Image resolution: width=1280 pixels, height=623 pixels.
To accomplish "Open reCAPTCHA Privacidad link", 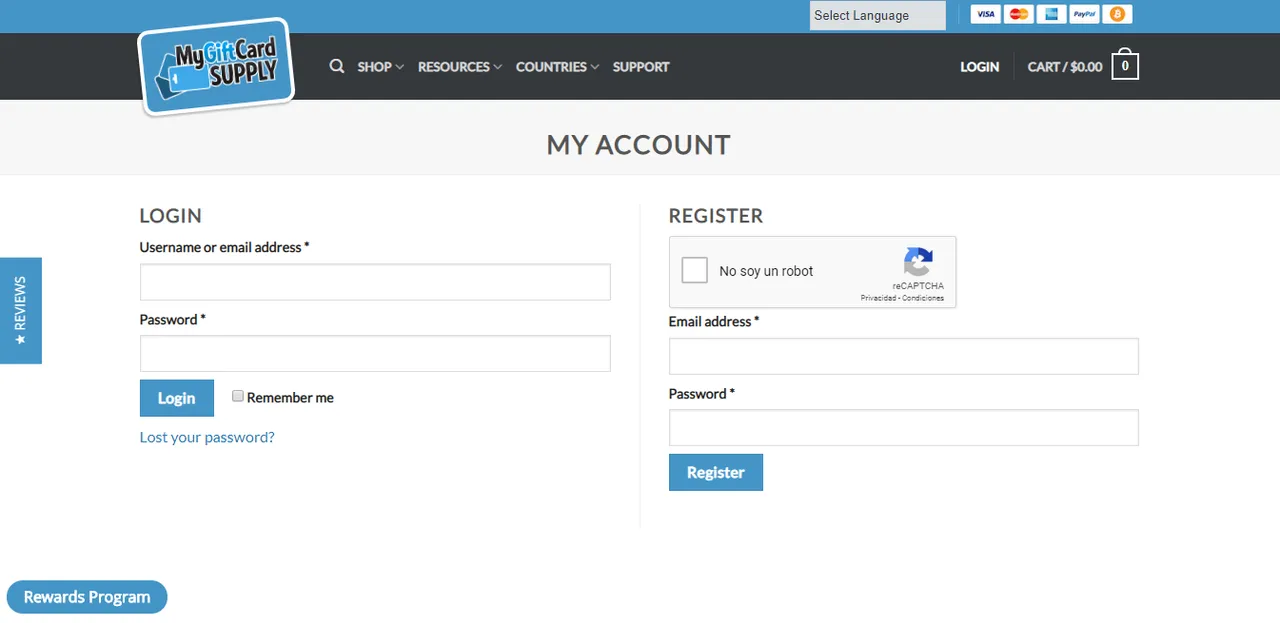I will tap(878, 298).
